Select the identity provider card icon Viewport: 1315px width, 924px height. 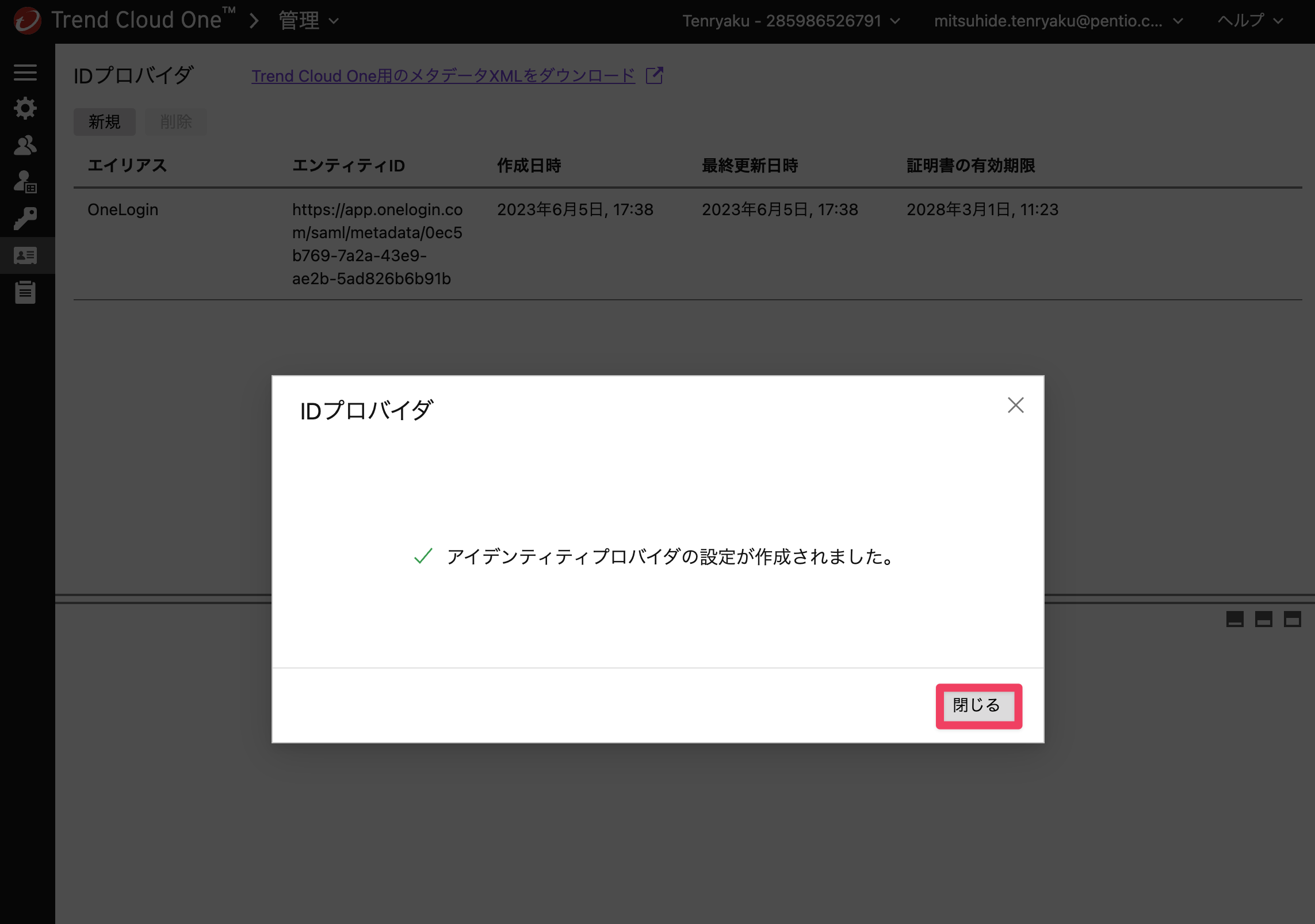25,255
